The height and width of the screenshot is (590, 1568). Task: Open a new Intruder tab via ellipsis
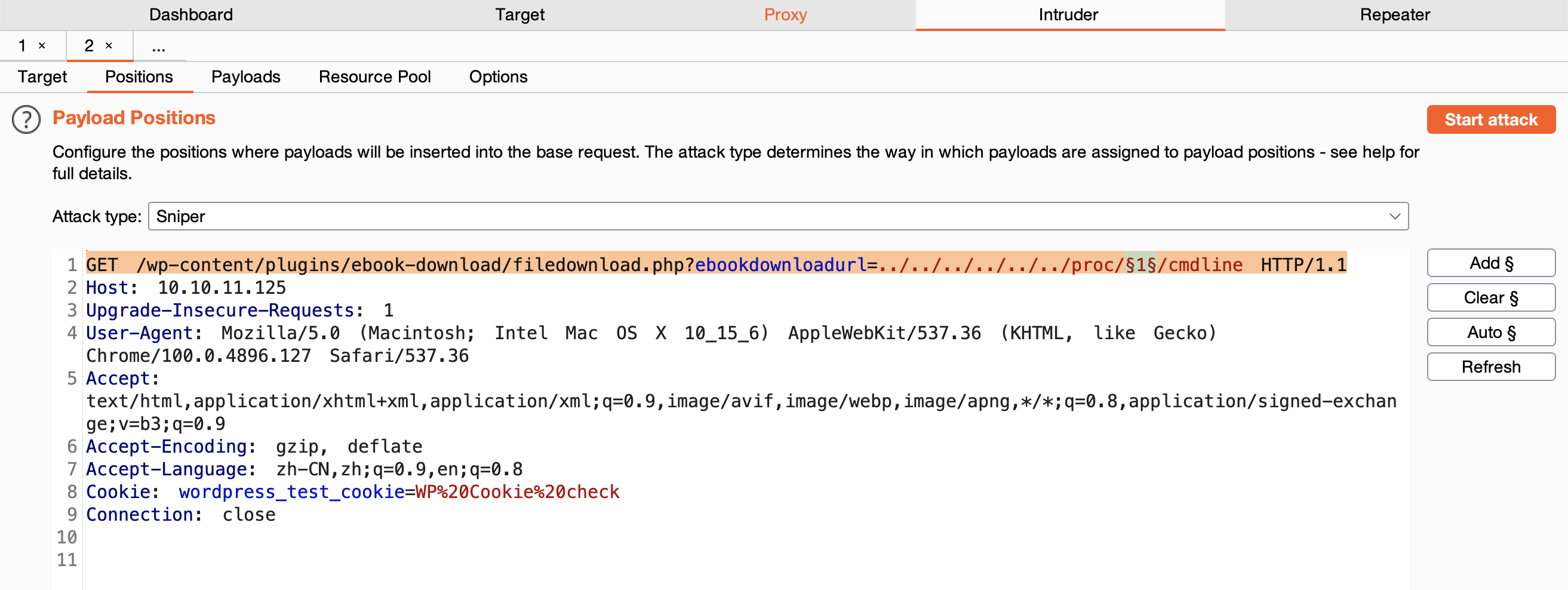pyautogui.click(x=159, y=47)
